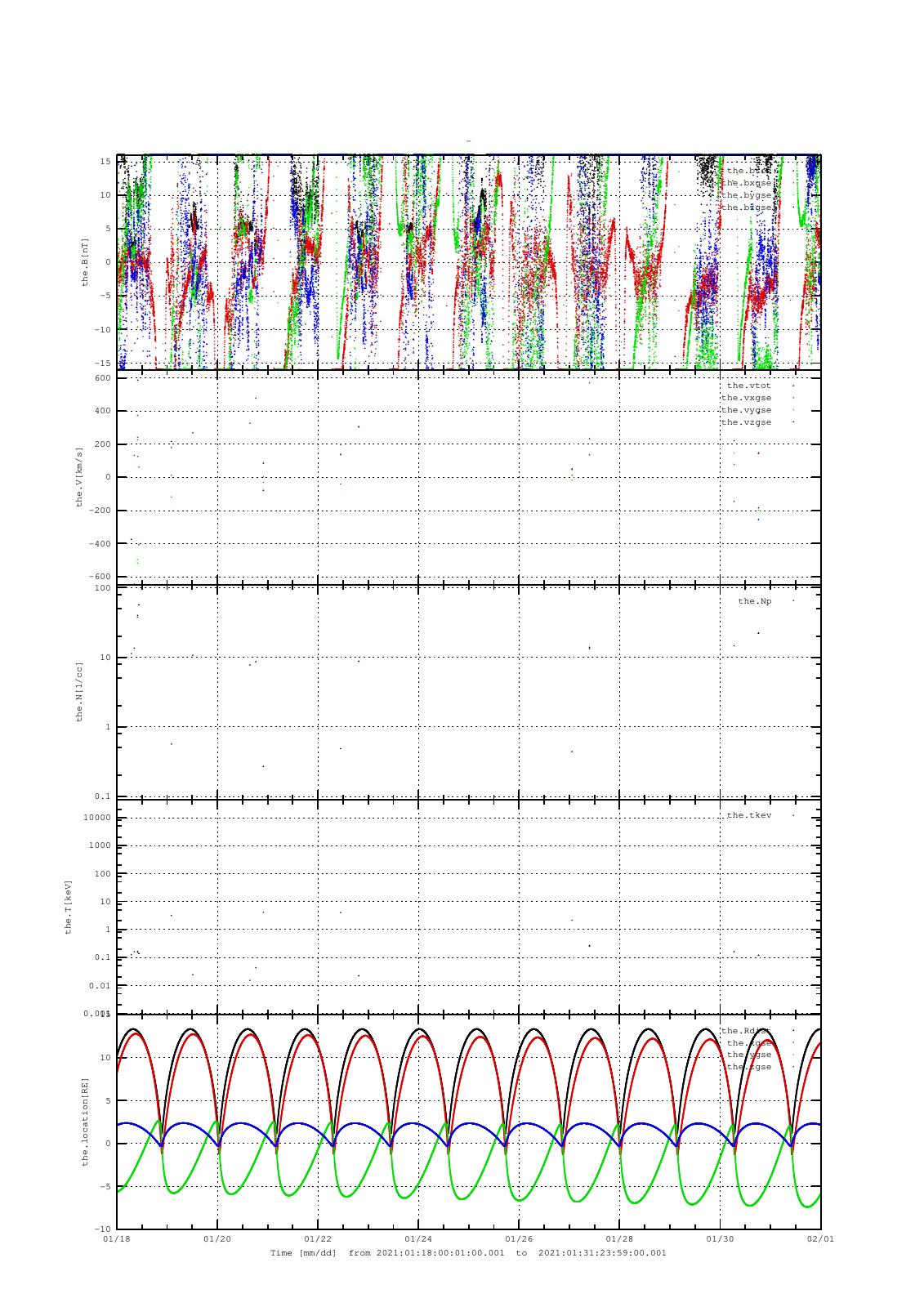
Task: Click the -600 velocity tick label
Action: click(x=100, y=577)
